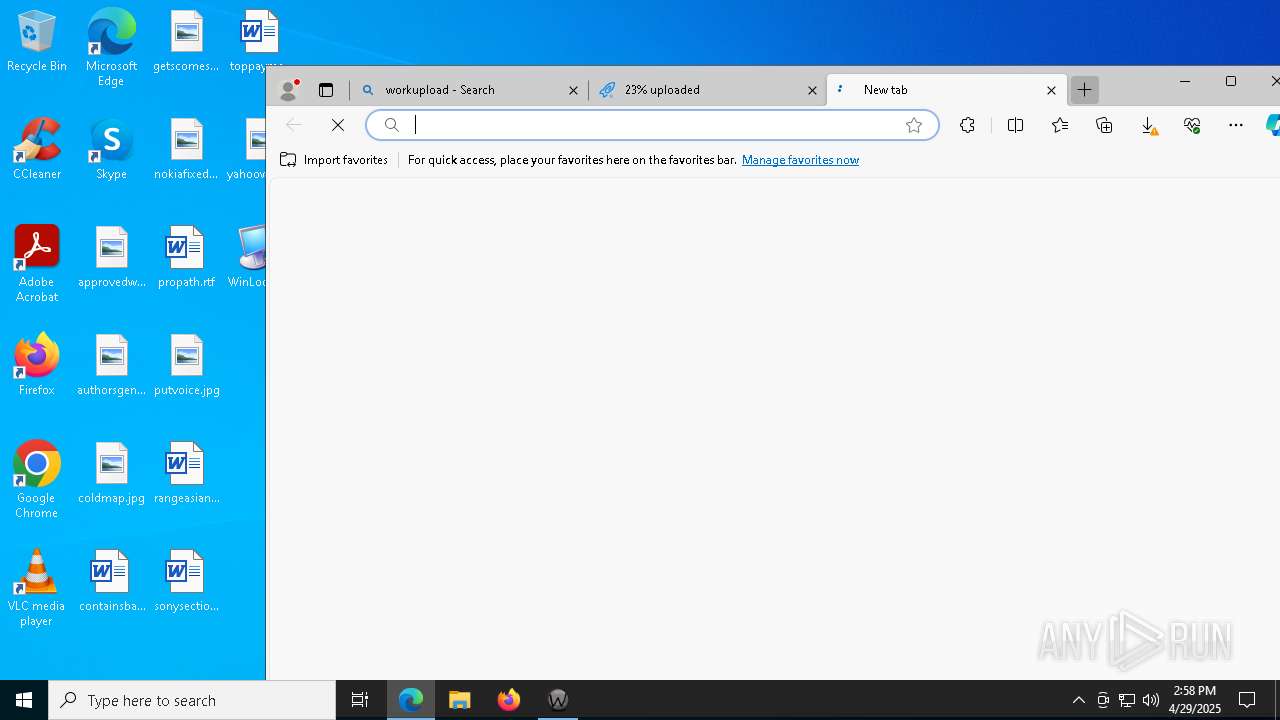The image size is (1280, 720).
Task: Open volume speaker tray icon
Action: click(x=1151, y=700)
